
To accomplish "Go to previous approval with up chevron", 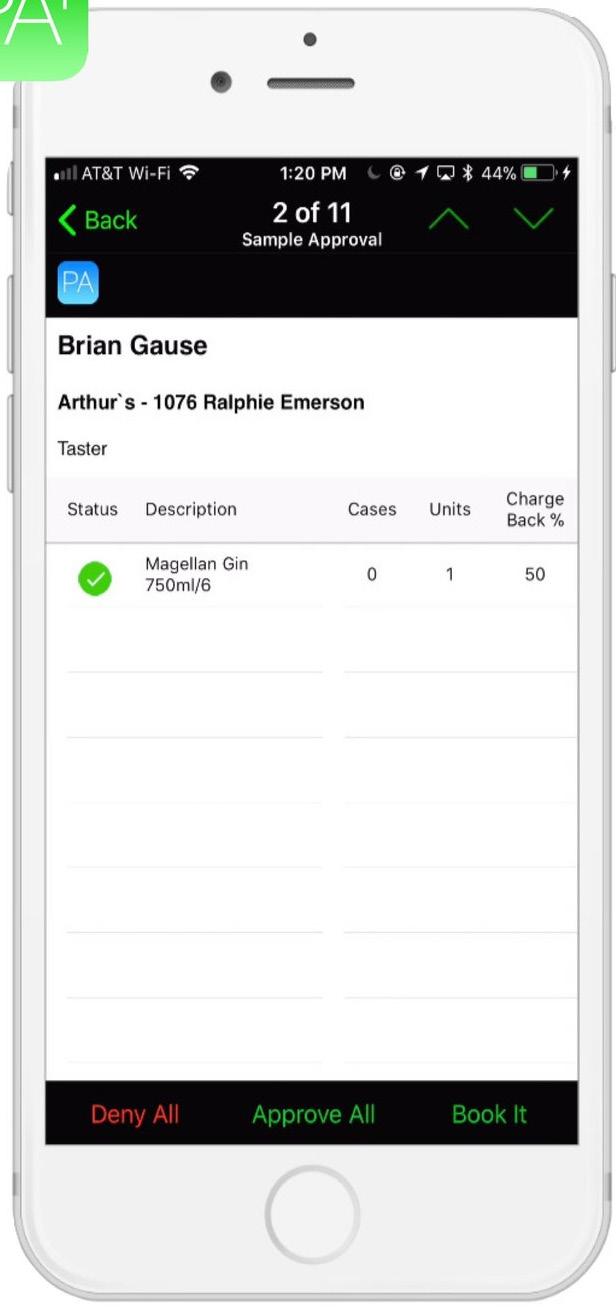I will (448, 220).
